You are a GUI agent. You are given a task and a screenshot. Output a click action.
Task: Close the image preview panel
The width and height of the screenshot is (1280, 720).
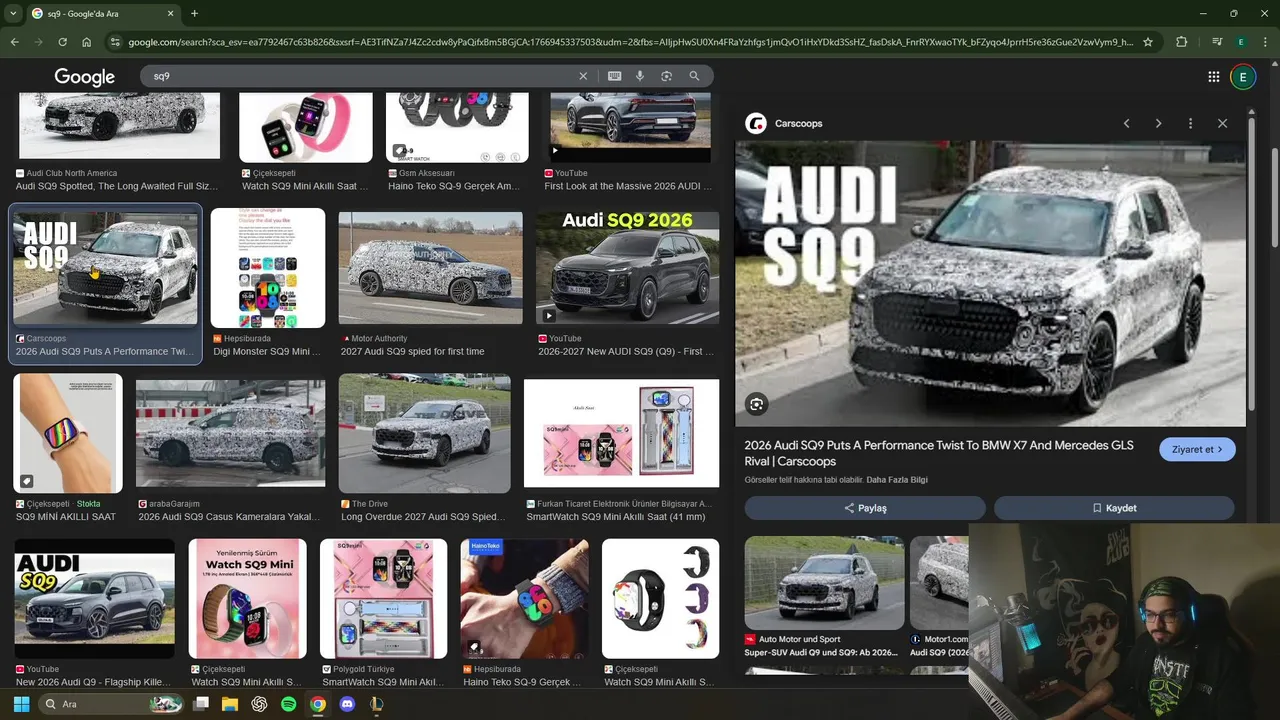click(x=1222, y=123)
